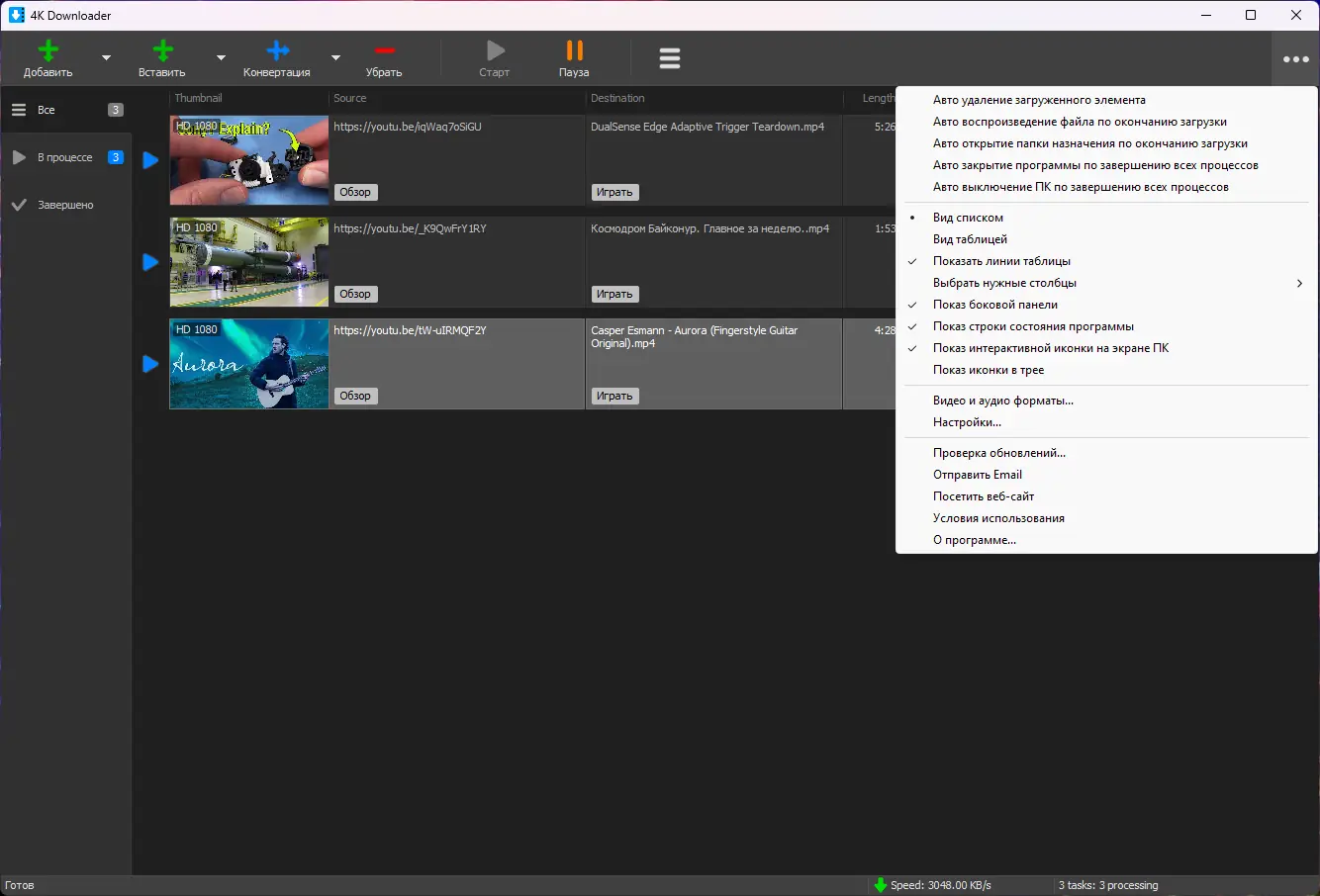Screen dimensions: 1320x896
Task: Click Обзор button for the DualSense video
Action: pos(355,192)
